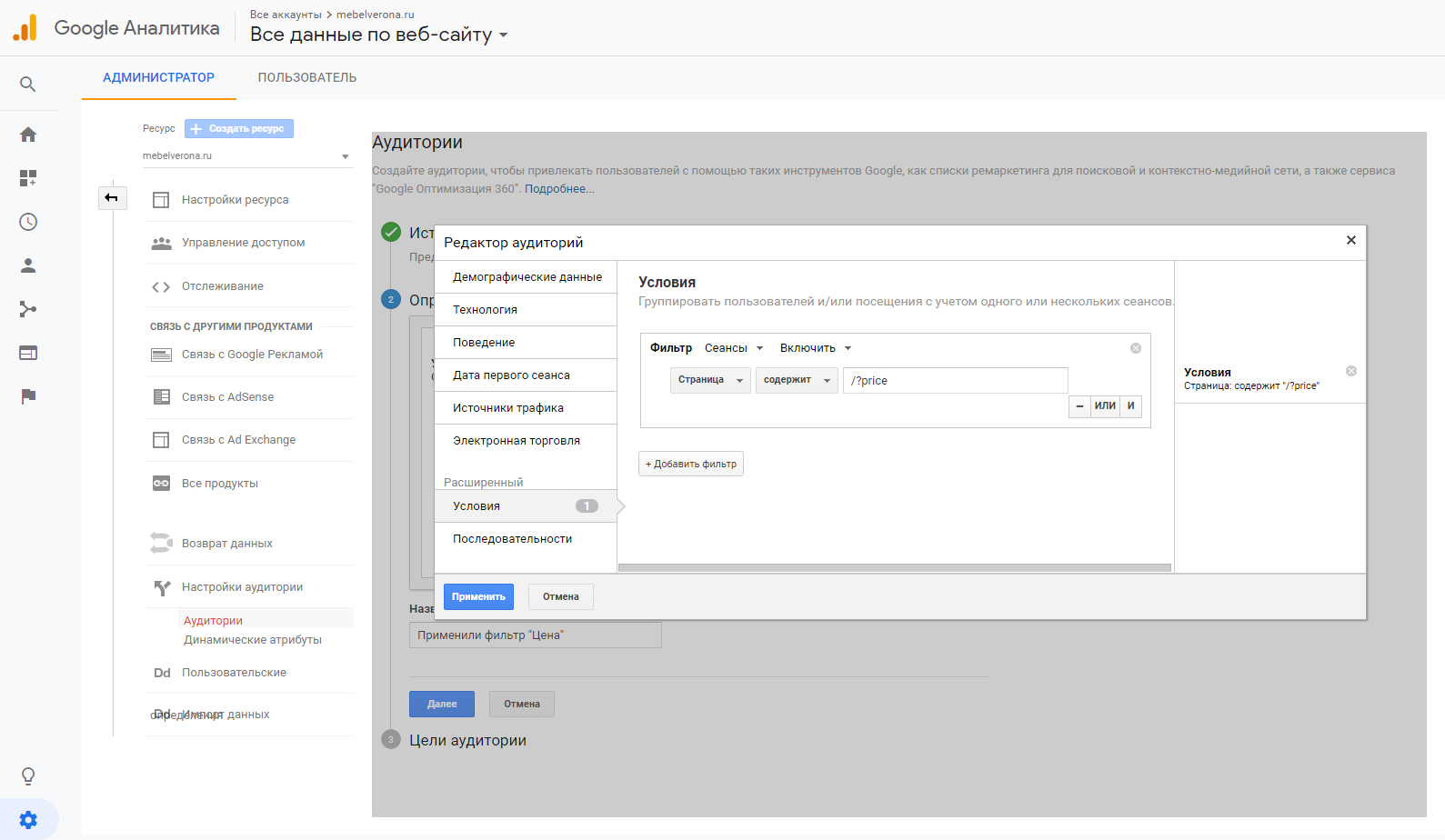Click the horizontal scrollbar in editor panel
The image size is (1445, 840).
[894, 567]
